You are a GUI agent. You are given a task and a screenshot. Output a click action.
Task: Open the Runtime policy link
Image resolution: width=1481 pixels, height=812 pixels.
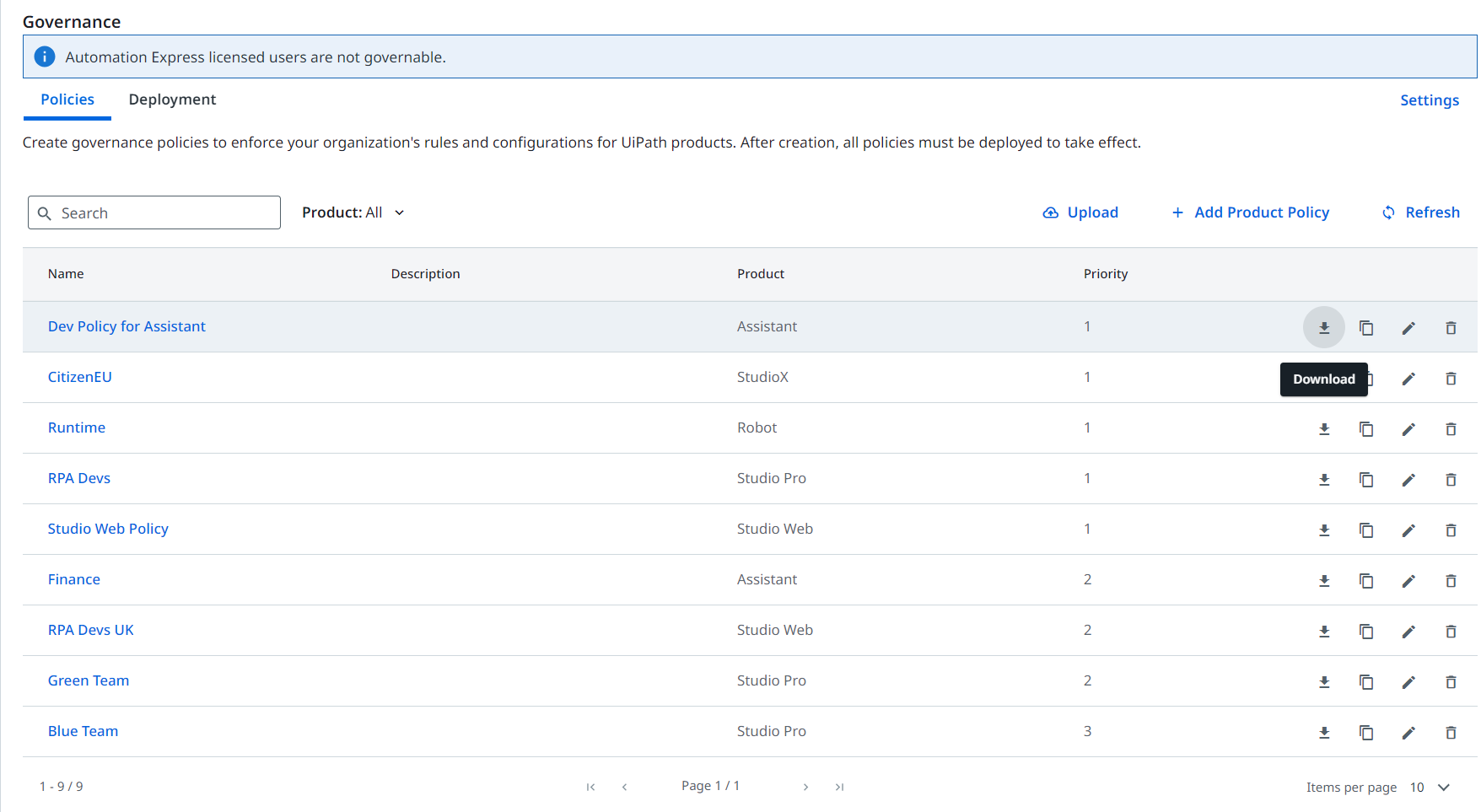point(77,428)
